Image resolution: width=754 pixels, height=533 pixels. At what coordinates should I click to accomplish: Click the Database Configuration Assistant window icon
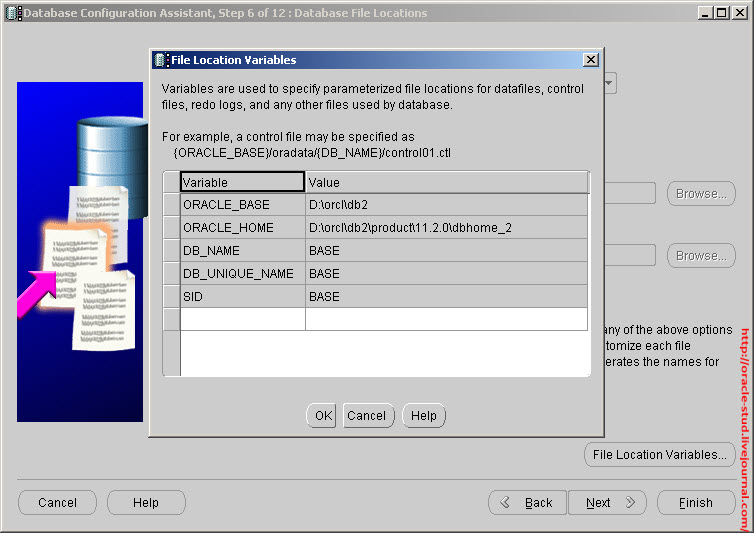tap(13, 13)
